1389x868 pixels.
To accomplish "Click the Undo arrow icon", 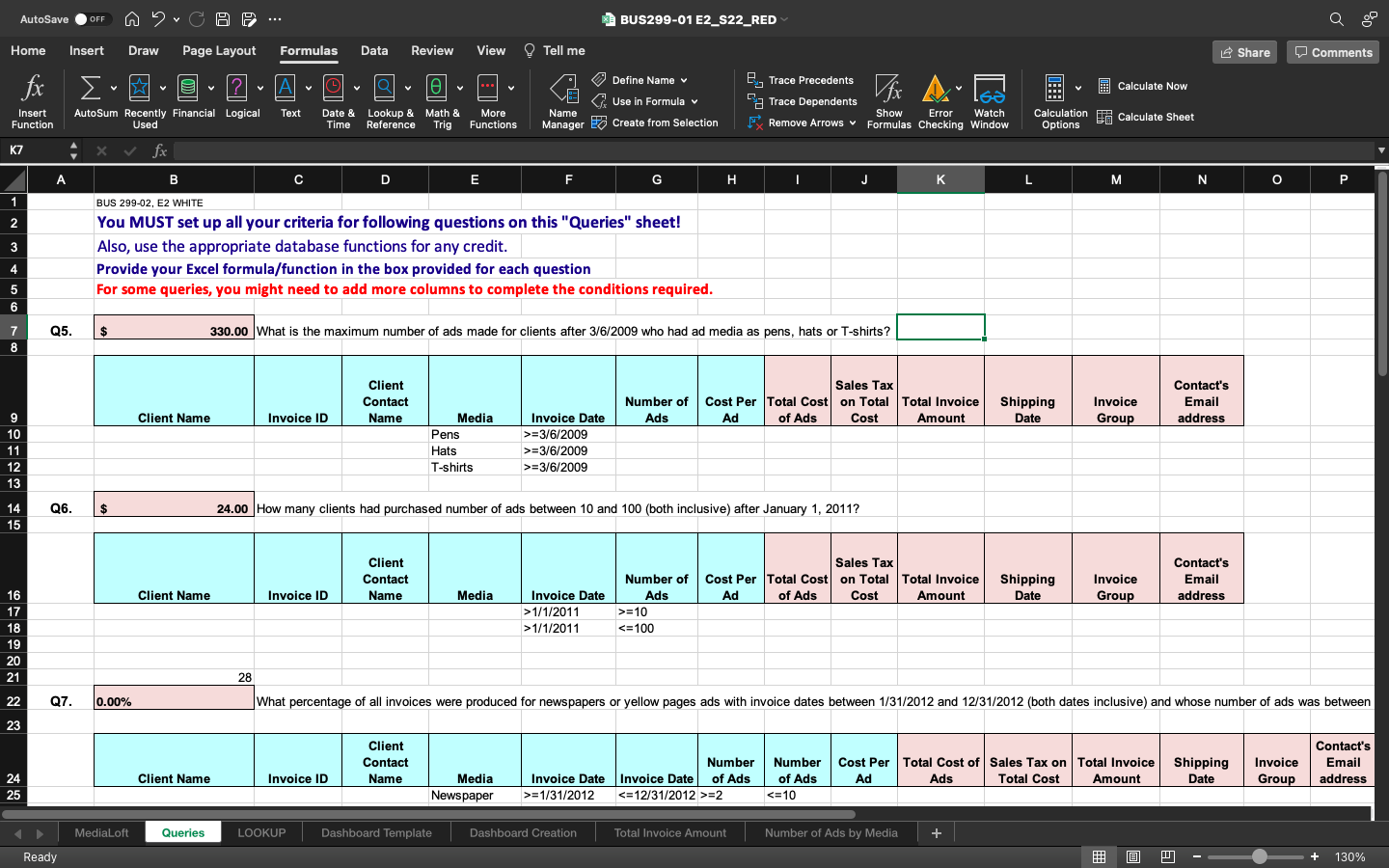I will [158, 19].
